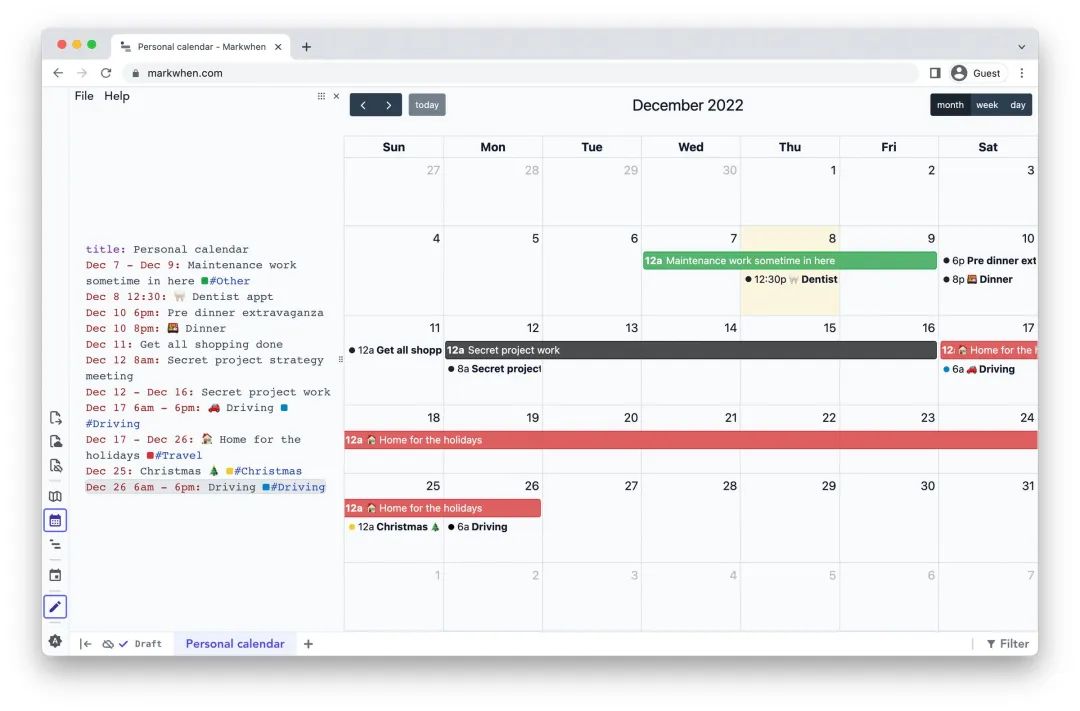
Task: Click the jump-to-today calendar sidebar icon
Action: click(55, 575)
